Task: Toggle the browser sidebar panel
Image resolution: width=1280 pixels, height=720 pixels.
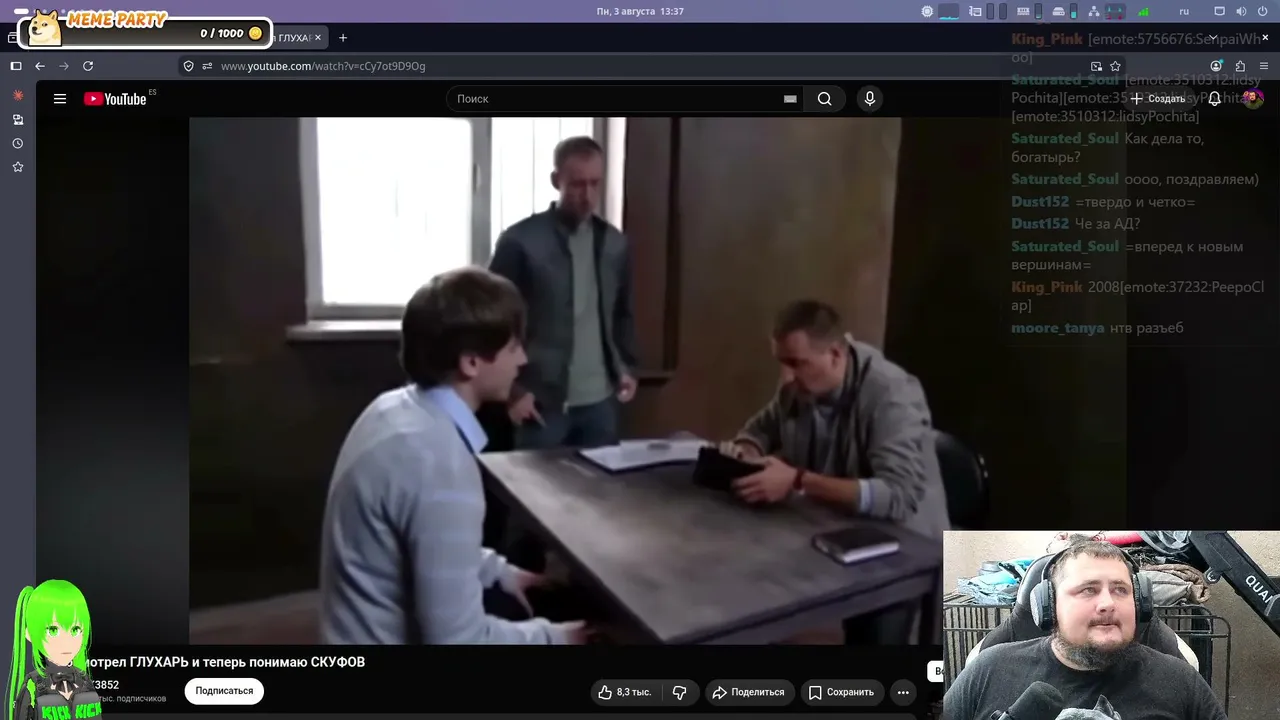Action: (x=16, y=66)
